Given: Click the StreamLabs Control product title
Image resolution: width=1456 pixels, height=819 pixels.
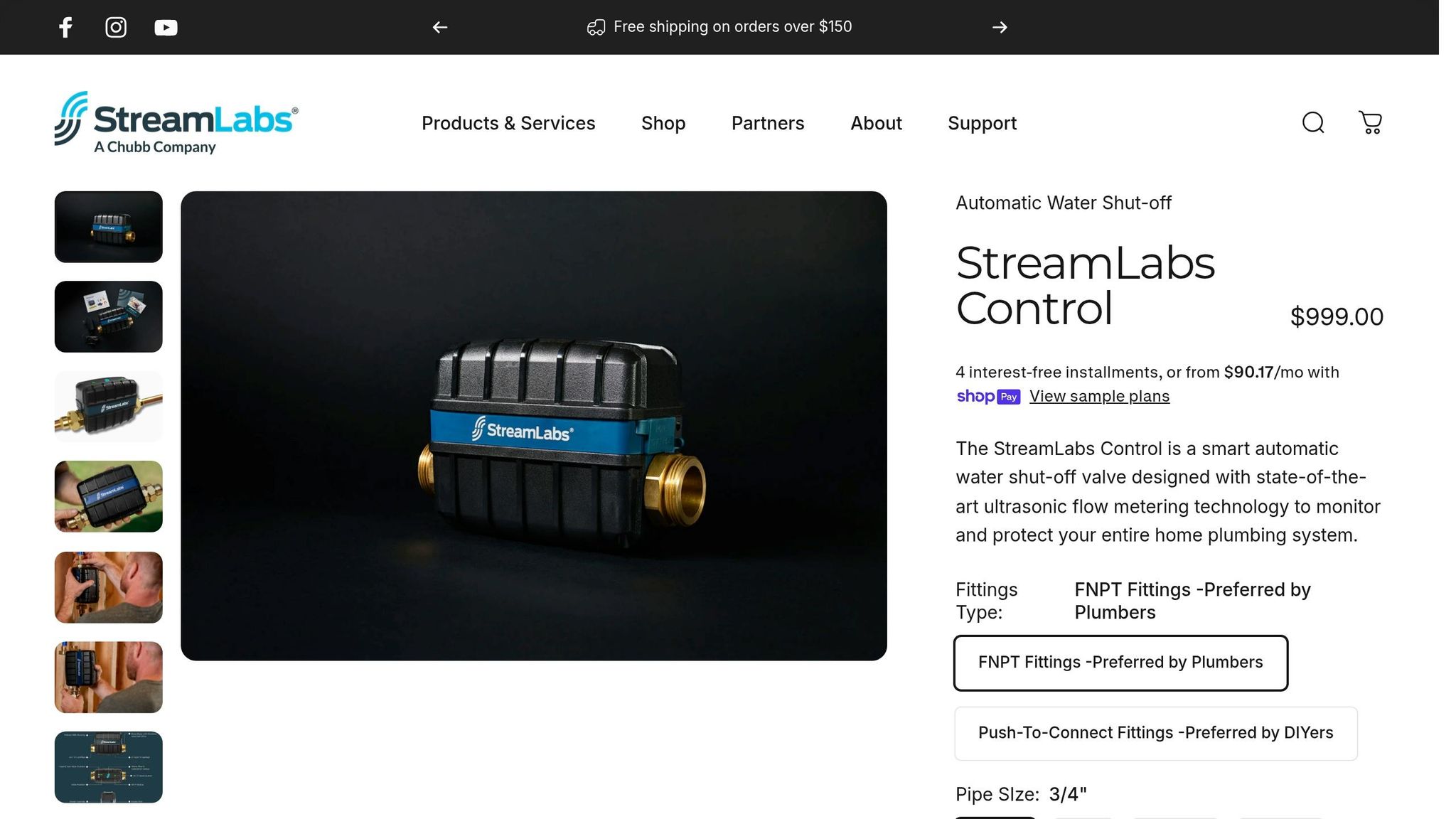Looking at the screenshot, I should (1086, 286).
